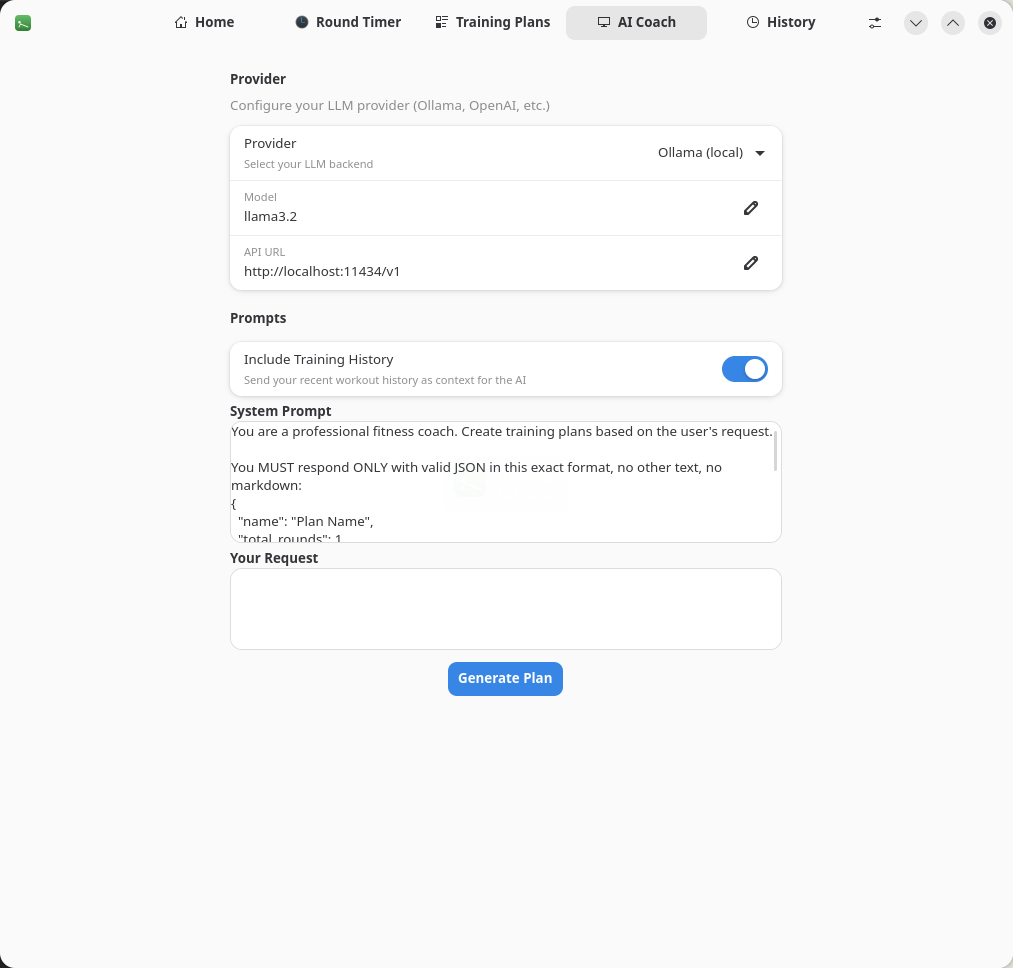Click the System Prompt scrollbar
Viewport: 1013px width, 968px height.
(x=775, y=450)
